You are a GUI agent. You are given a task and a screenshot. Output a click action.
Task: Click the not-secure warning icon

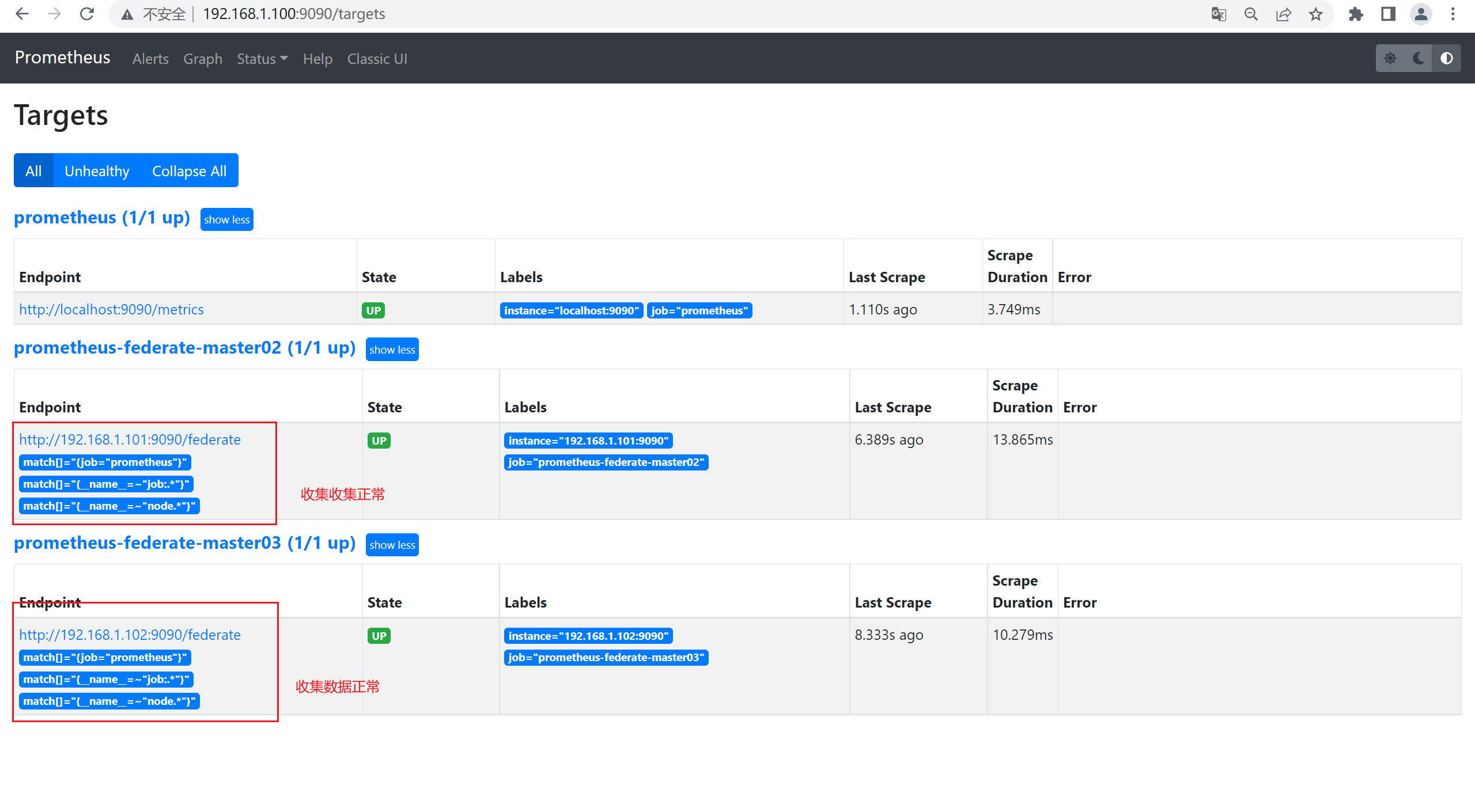click(127, 14)
